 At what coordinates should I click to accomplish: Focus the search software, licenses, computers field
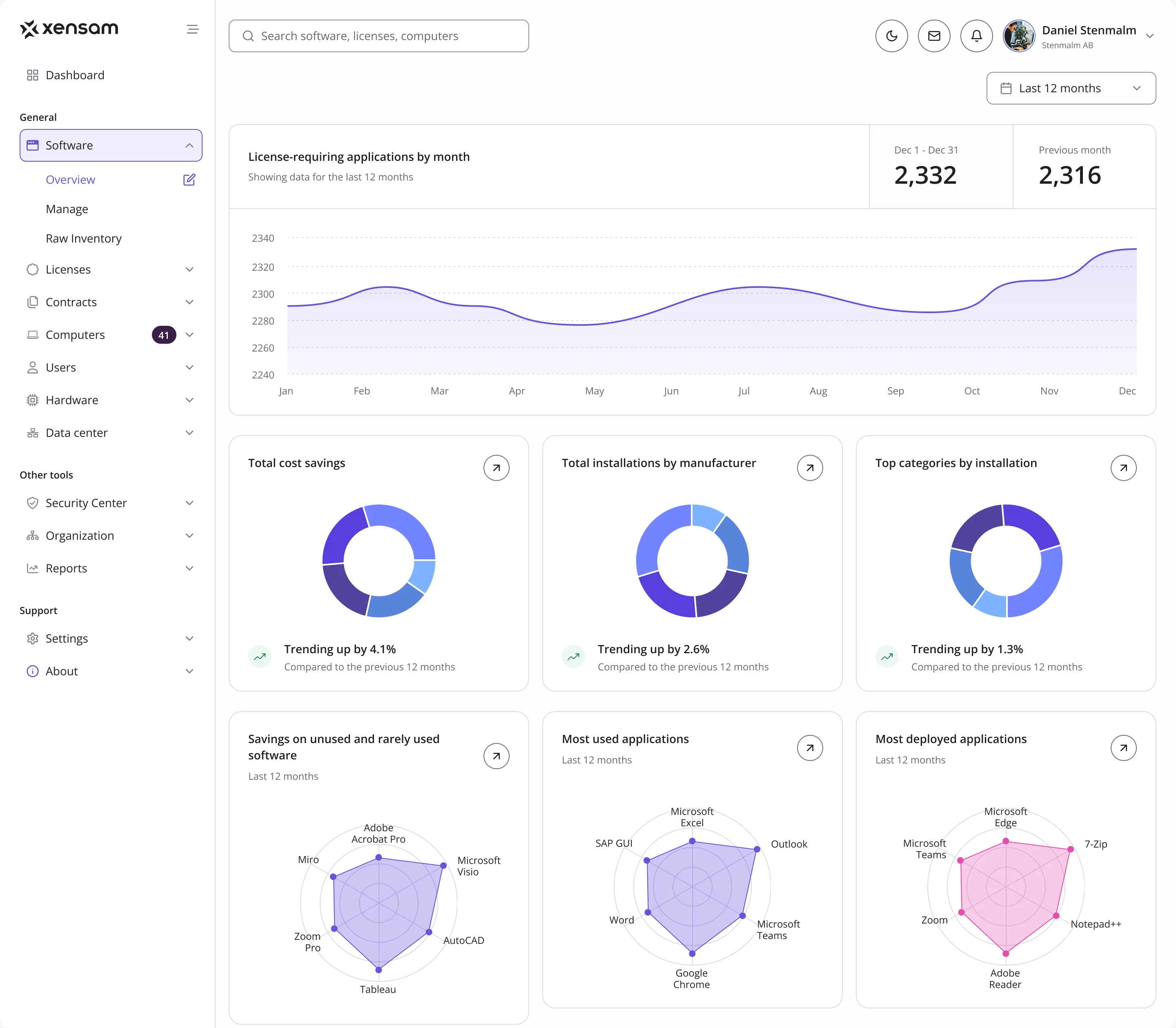(x=379, y=36)
